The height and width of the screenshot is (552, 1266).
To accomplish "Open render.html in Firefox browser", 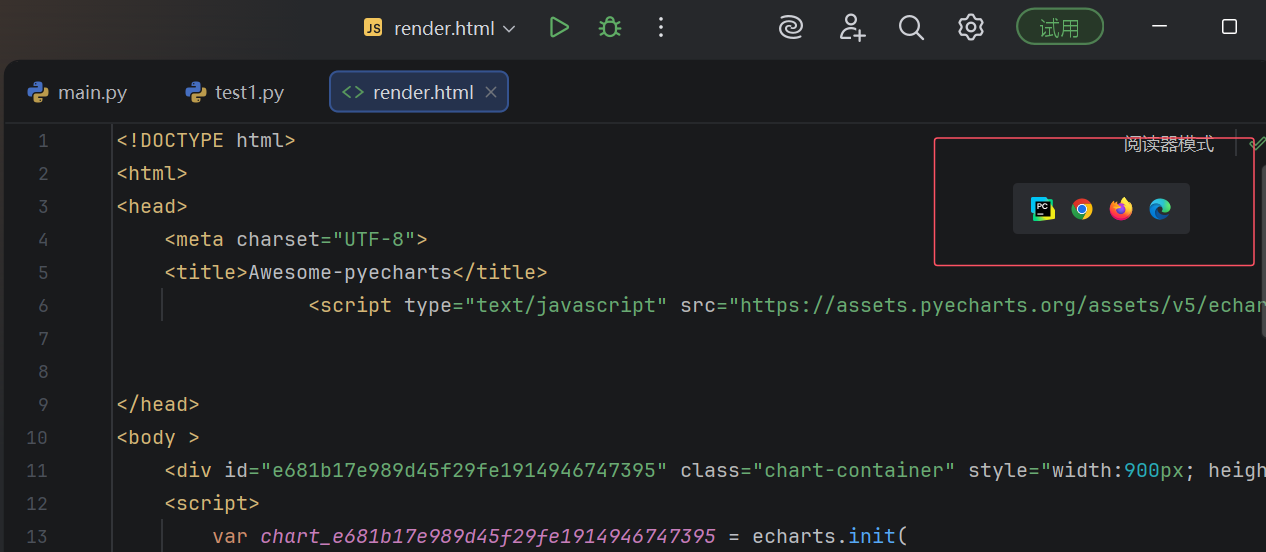I will (1121, 209).
